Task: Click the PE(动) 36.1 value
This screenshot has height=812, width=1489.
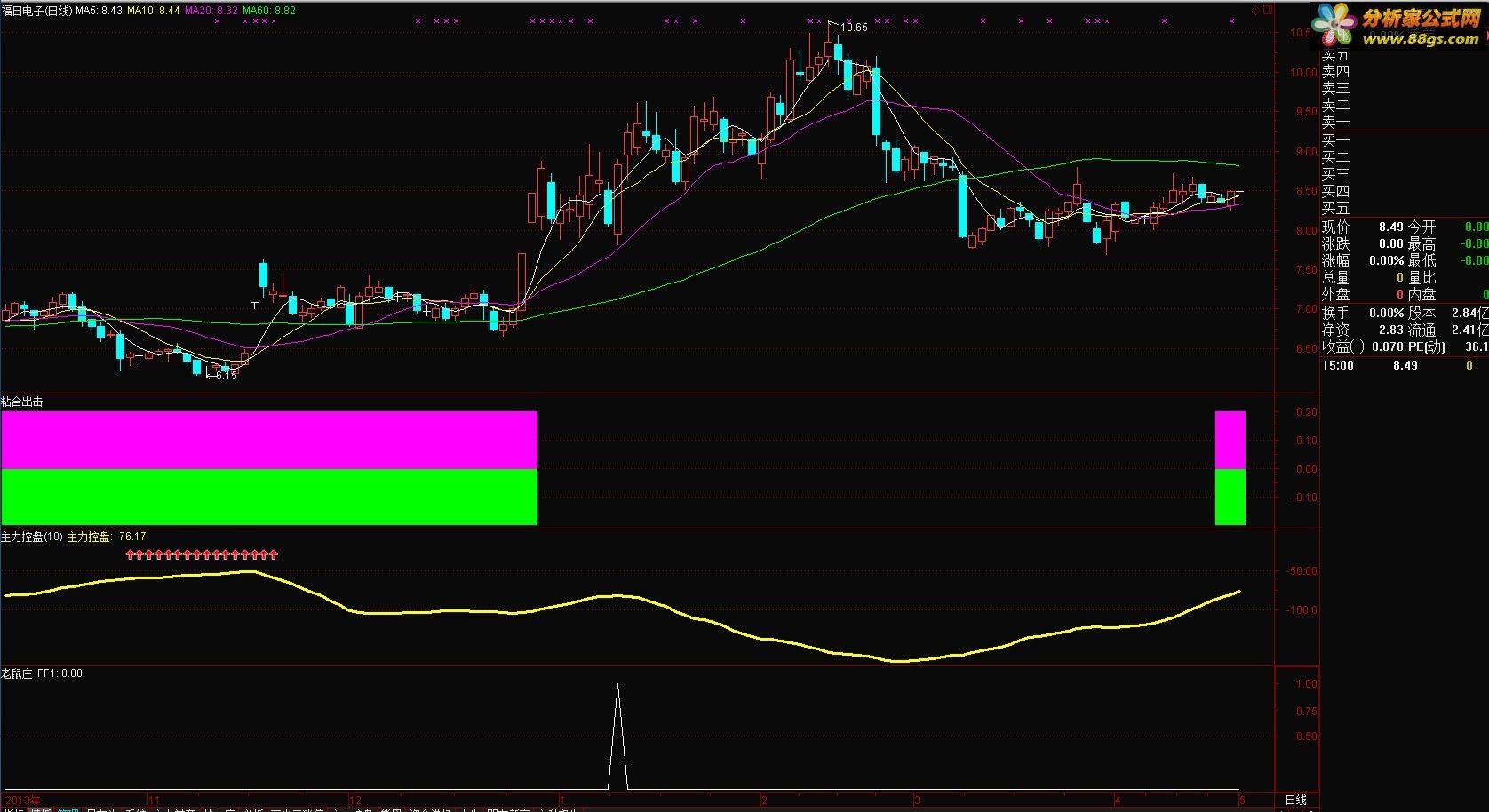Action: coord(1477,346)
